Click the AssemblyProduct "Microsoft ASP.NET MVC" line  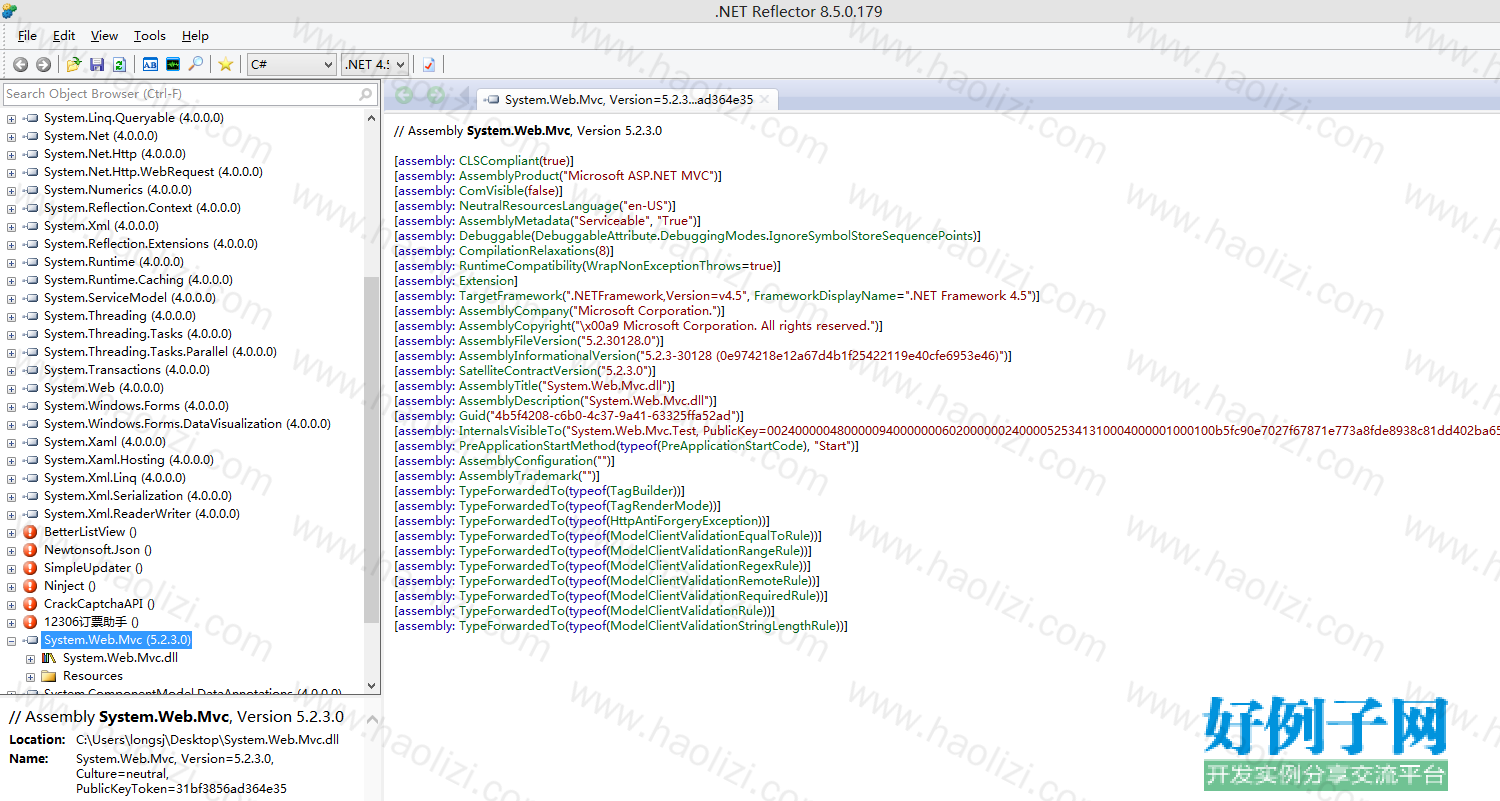[558, 176]
